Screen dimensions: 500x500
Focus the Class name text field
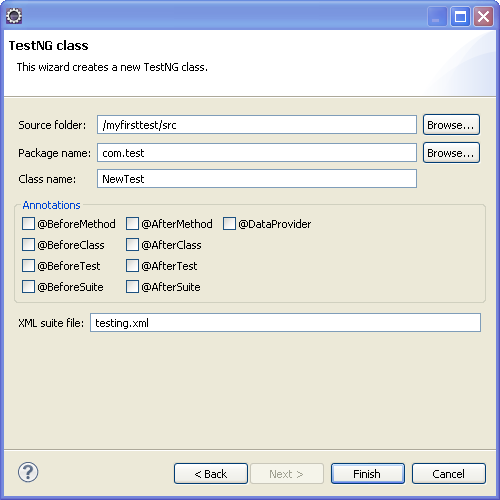click(257, 179)
